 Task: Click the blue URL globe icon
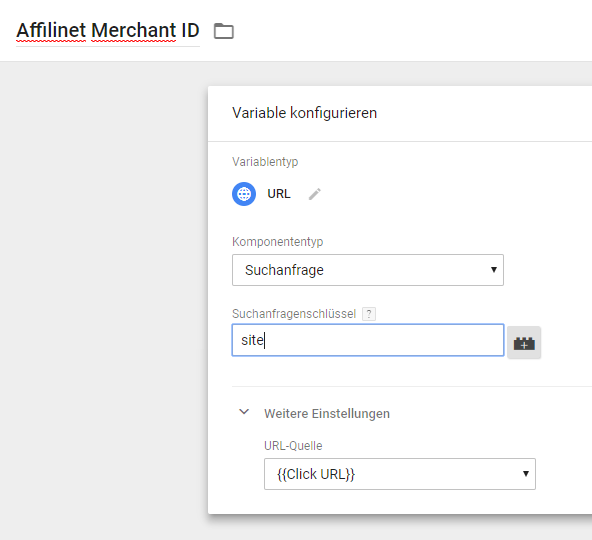(244, 194)
